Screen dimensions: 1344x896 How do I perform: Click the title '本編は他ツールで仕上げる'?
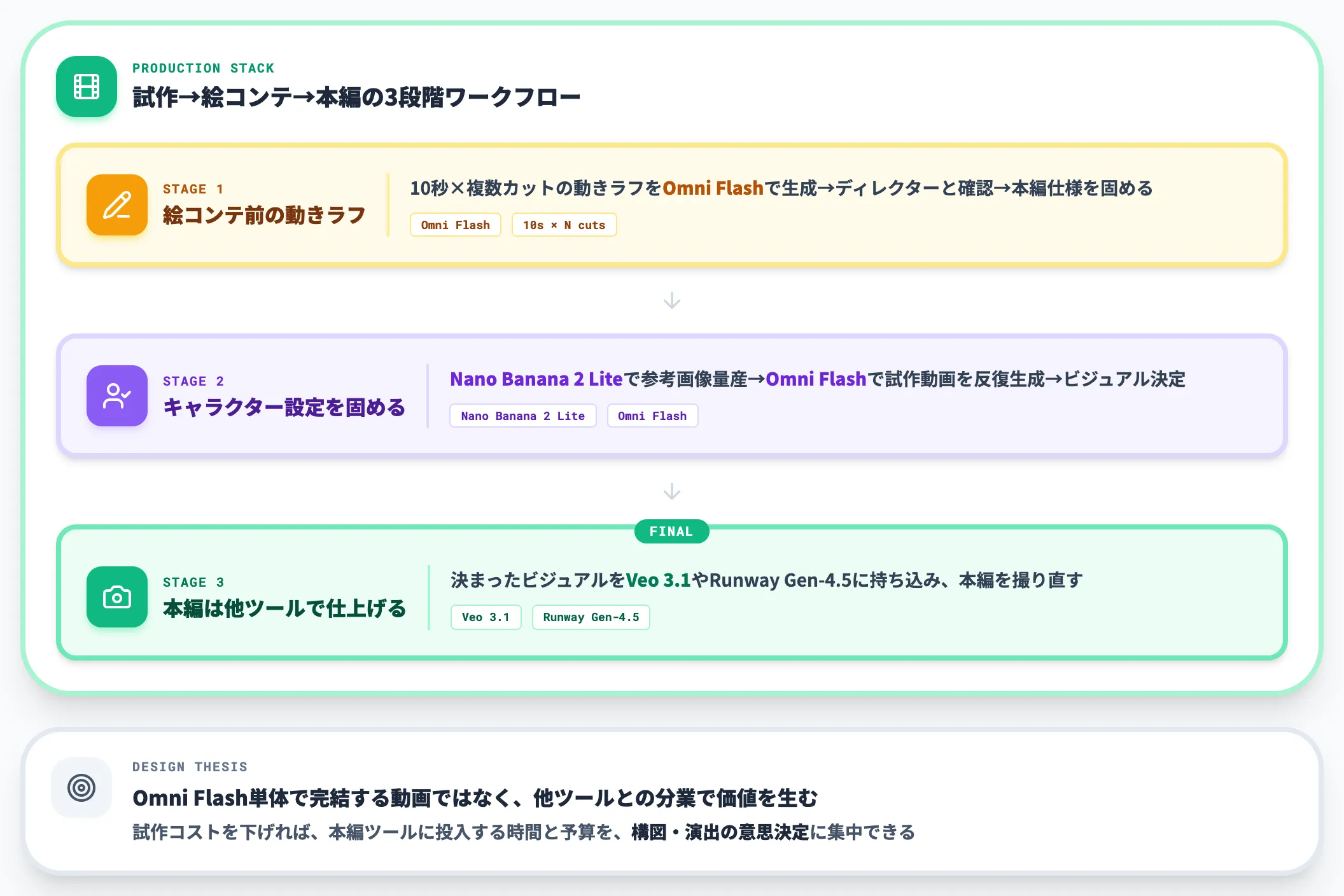[x=284, y=608]
